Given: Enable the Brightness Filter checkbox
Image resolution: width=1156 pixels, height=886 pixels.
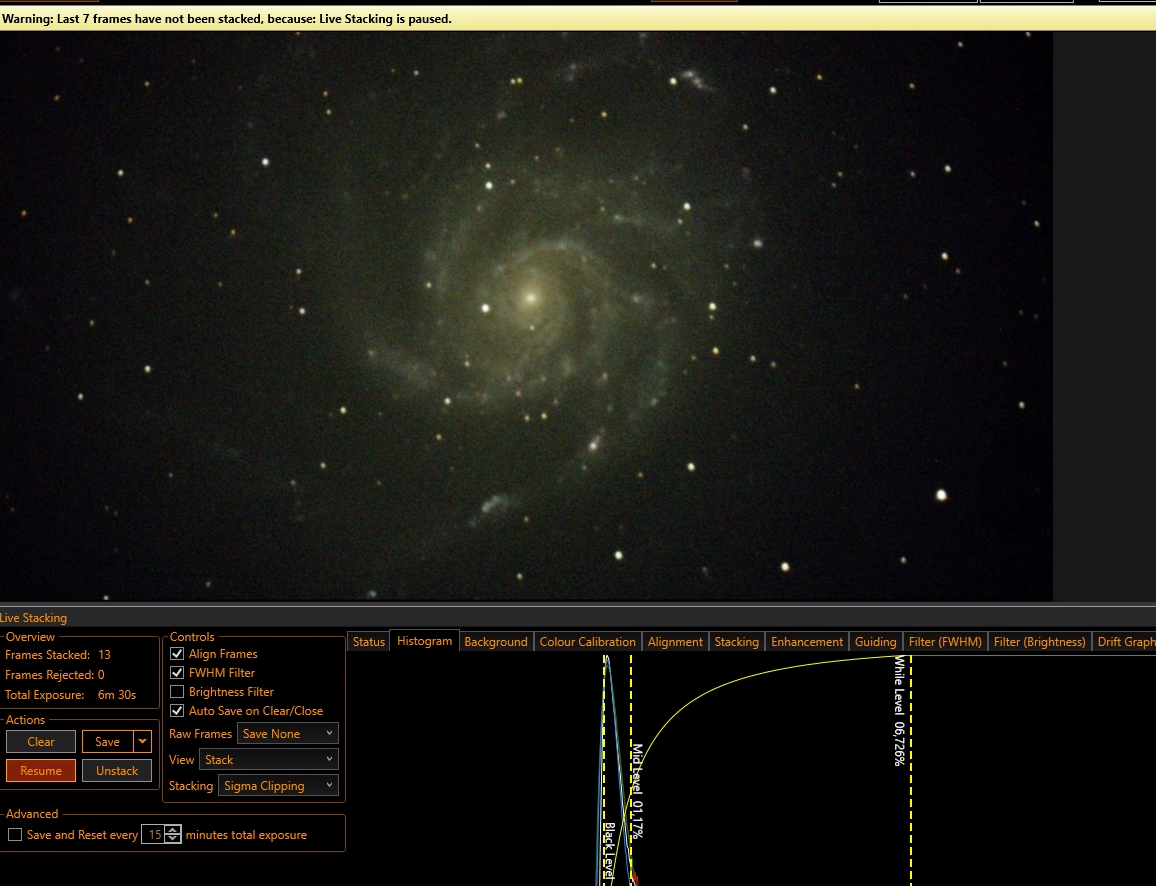Looking at the screenshot, I should click(177, 692).
